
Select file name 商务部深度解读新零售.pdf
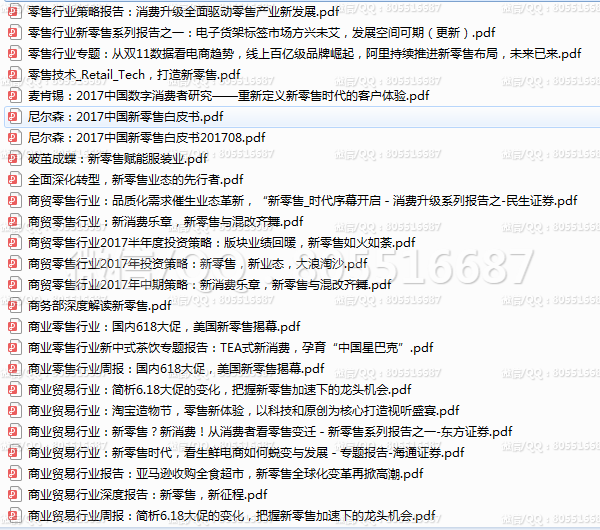(99, 306)
